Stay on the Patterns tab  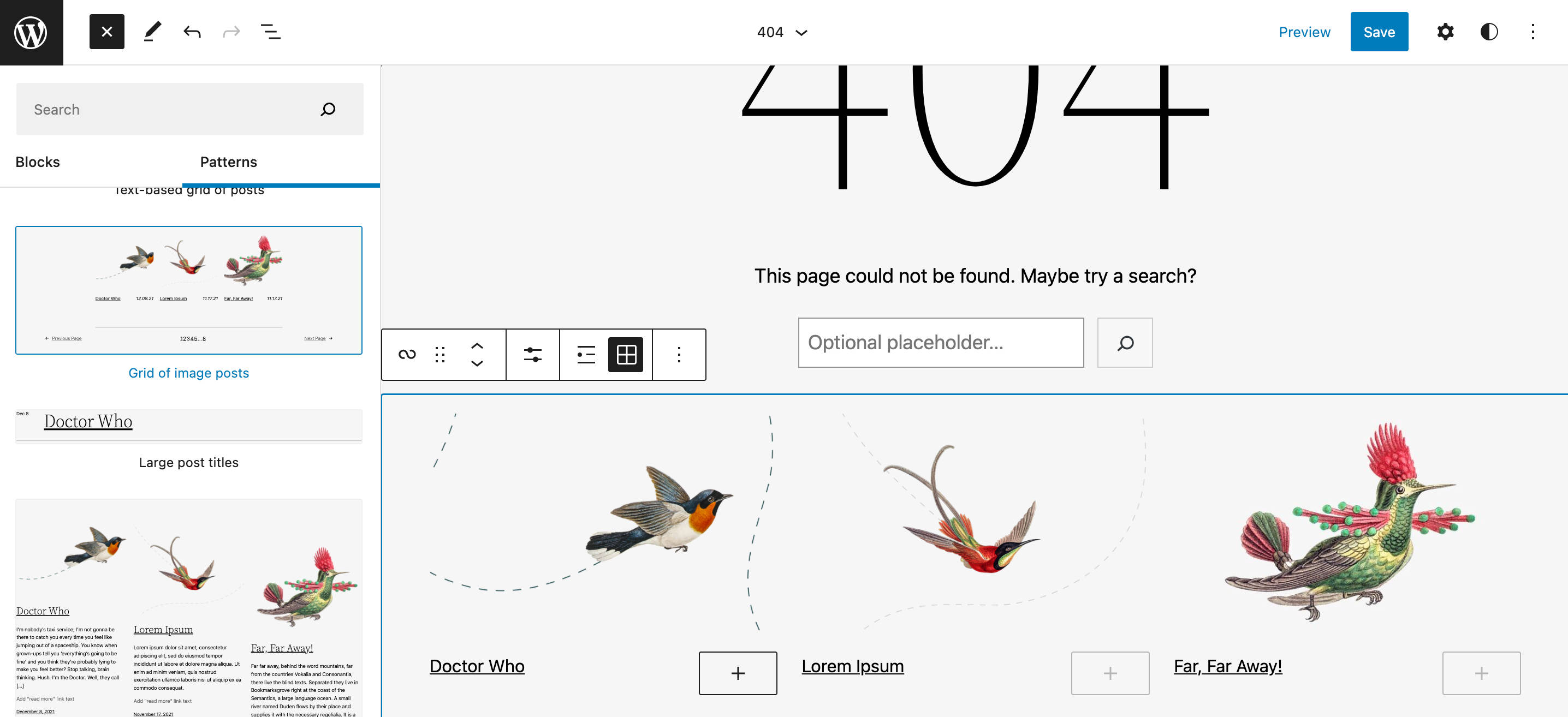pos(228,162)
